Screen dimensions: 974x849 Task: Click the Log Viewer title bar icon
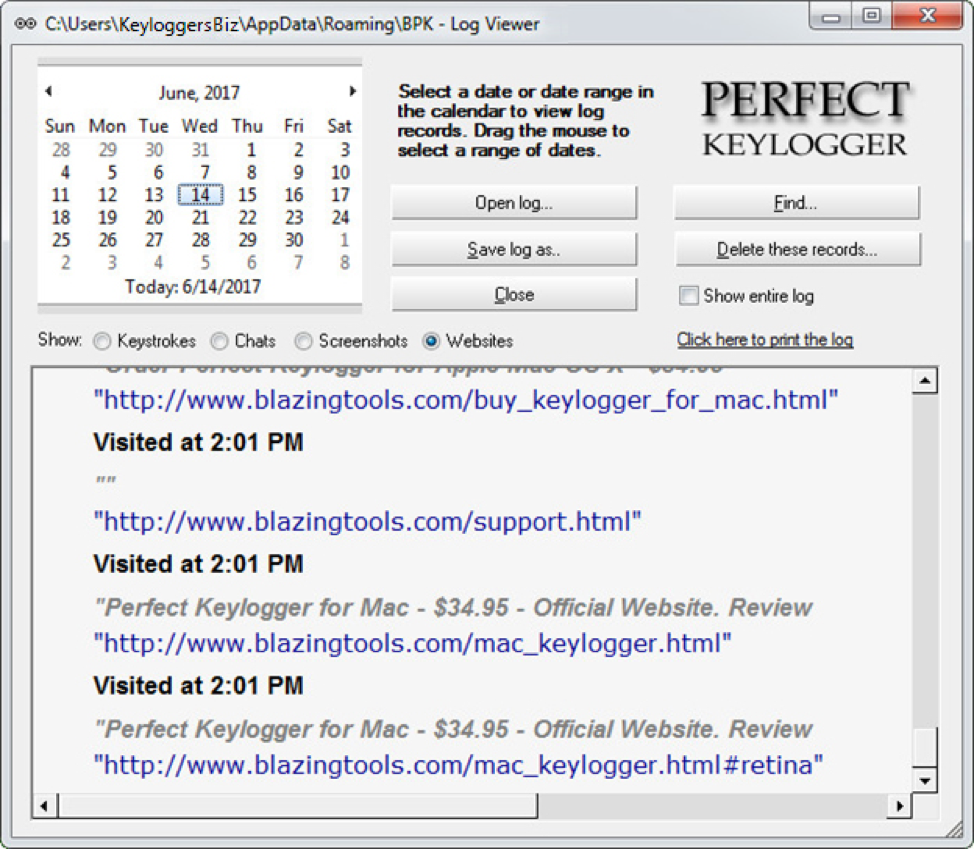[24, 23]
